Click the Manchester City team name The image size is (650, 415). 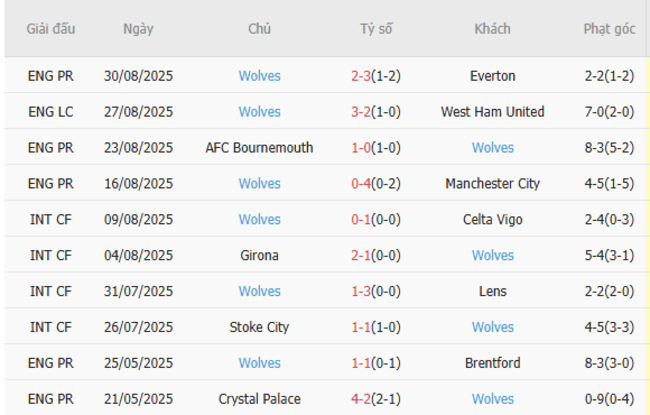[x=492, y=184]
